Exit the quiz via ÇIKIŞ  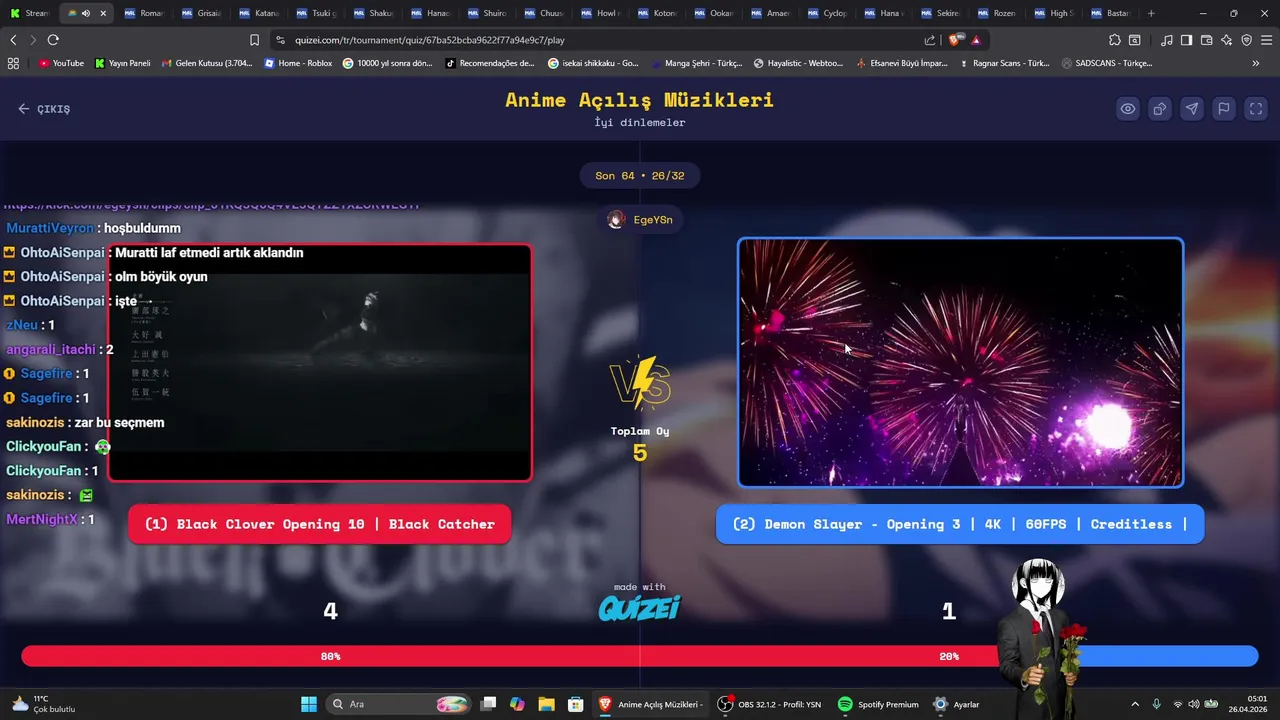(x=44, y=109)
